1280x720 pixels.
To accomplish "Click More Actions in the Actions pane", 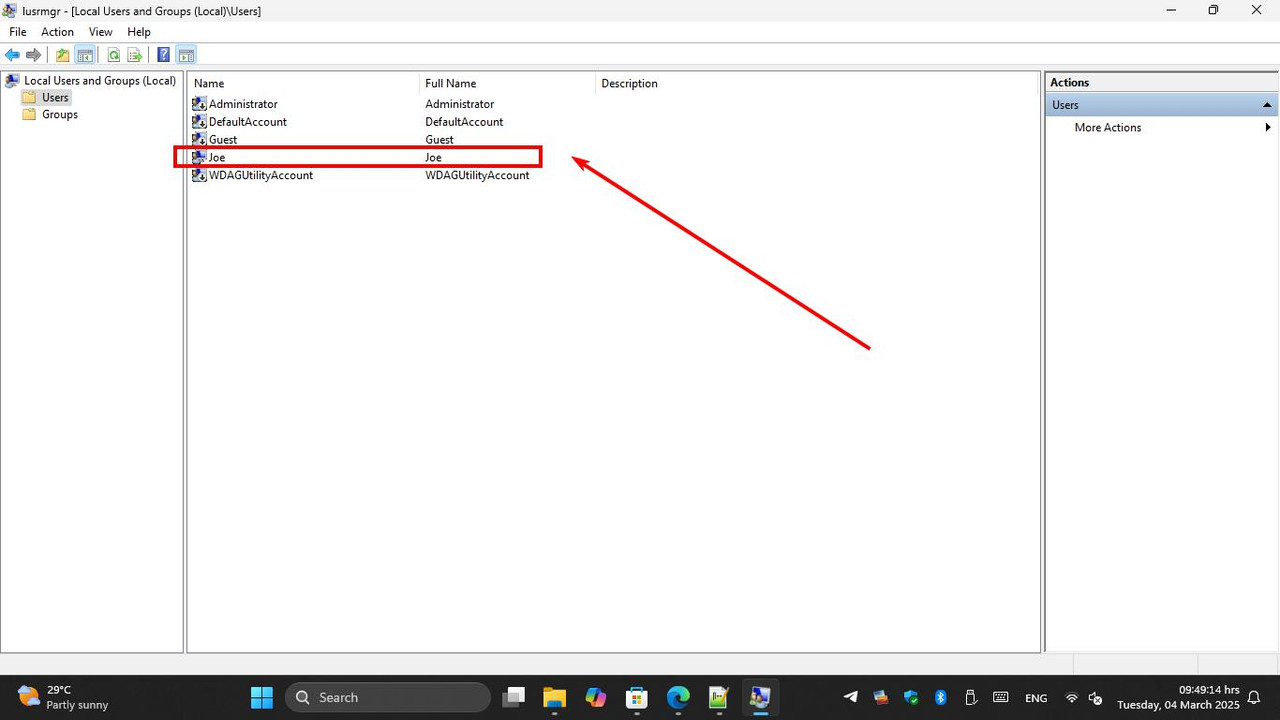I will point(1108,127).
